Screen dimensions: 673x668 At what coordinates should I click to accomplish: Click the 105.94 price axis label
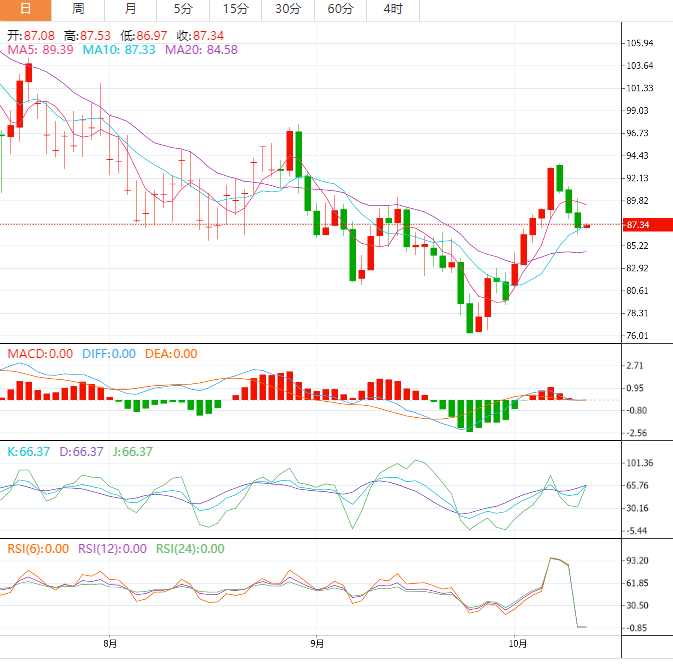click(640, 43)
